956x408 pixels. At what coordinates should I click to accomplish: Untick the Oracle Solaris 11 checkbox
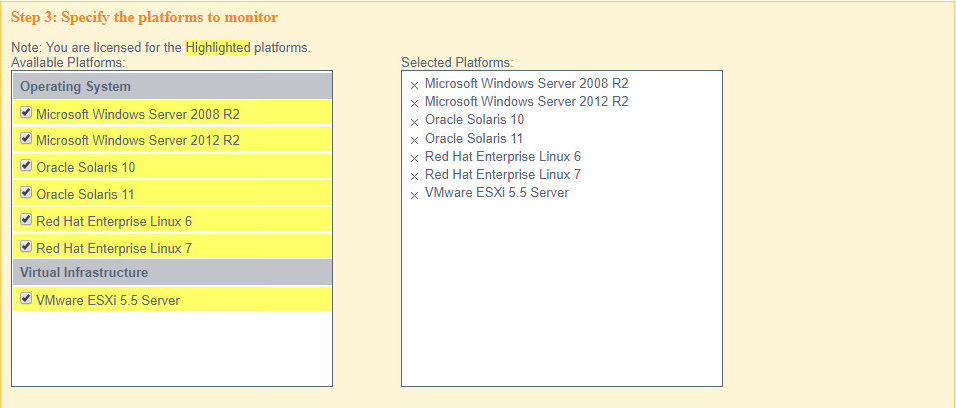[26, 193]
